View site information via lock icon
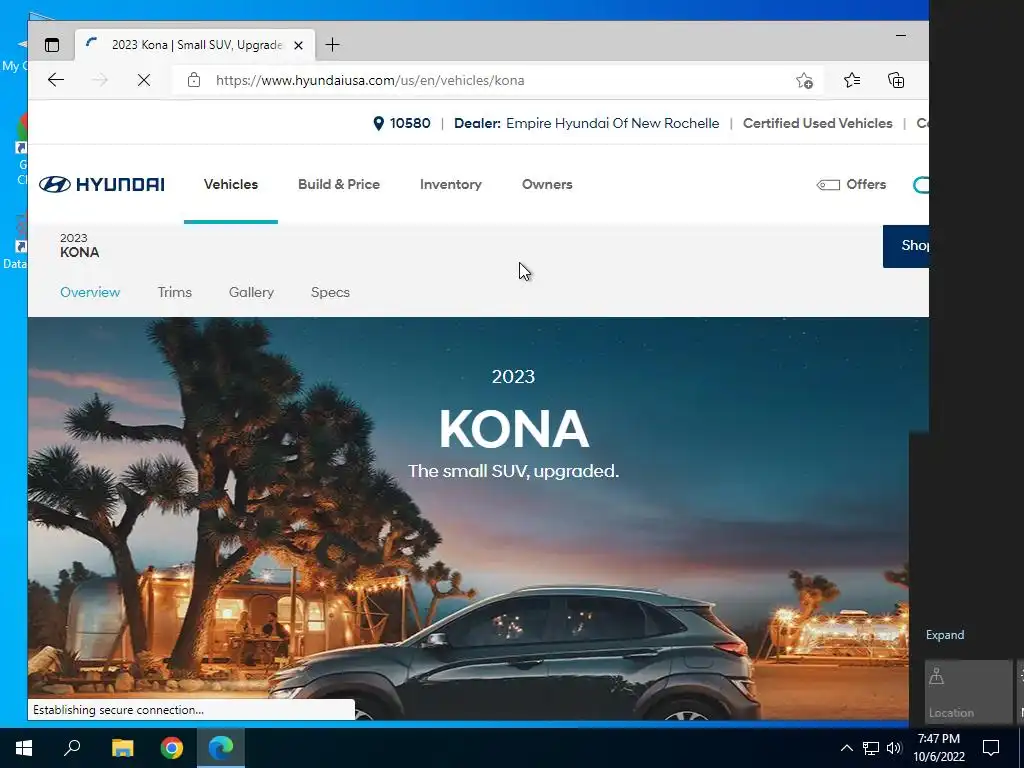Viewport: 1024px width, 768px height. point(194,80)
